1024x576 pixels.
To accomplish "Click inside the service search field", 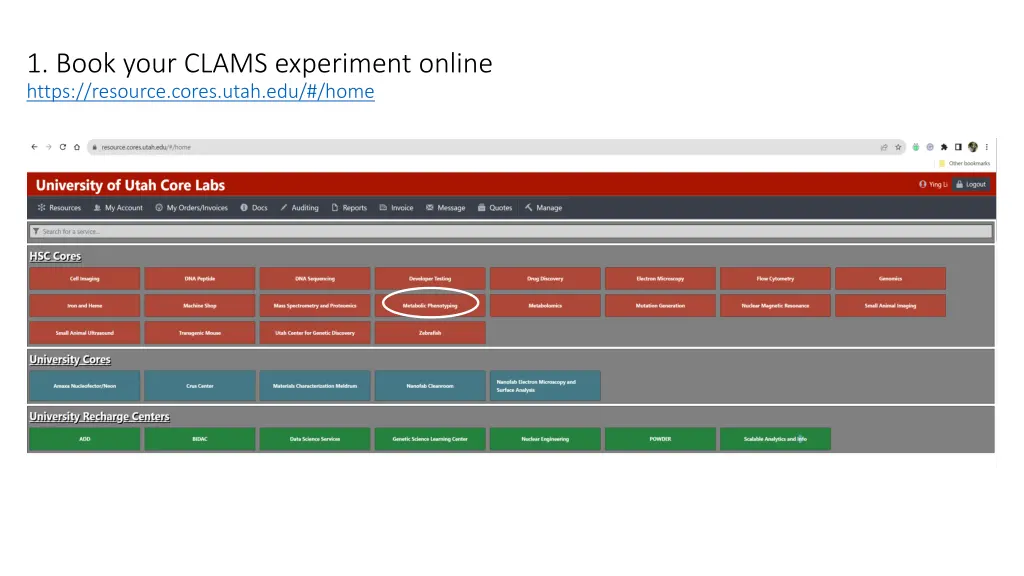I will pyautogui.click(x=300, y=230).
